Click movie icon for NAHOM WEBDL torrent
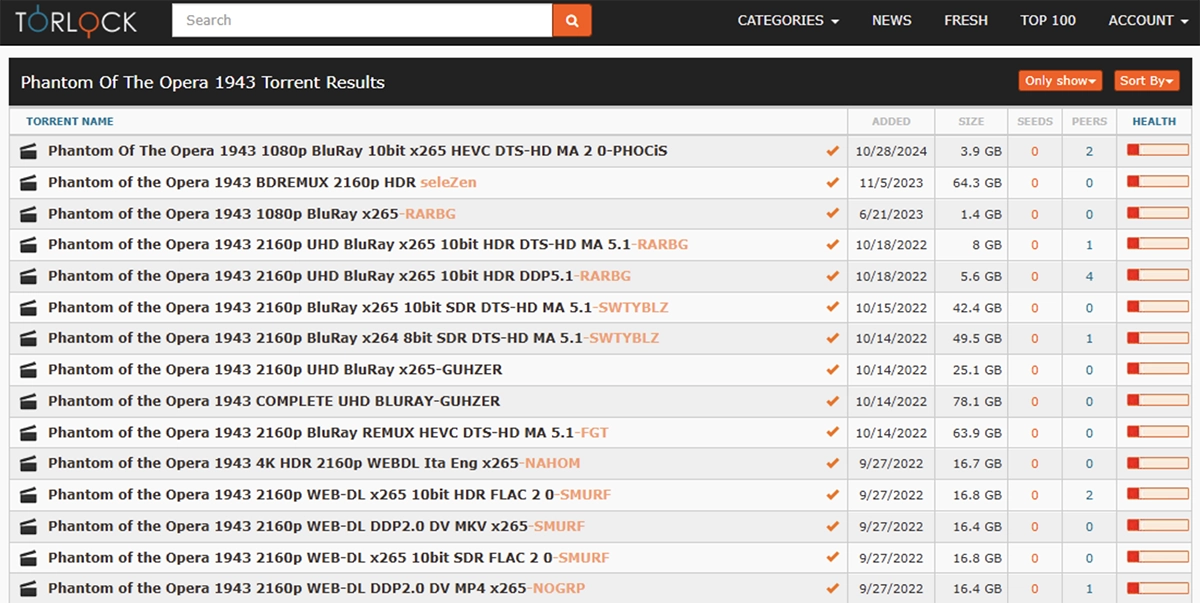Screen dimensions: 1200x603 point(29,463)
